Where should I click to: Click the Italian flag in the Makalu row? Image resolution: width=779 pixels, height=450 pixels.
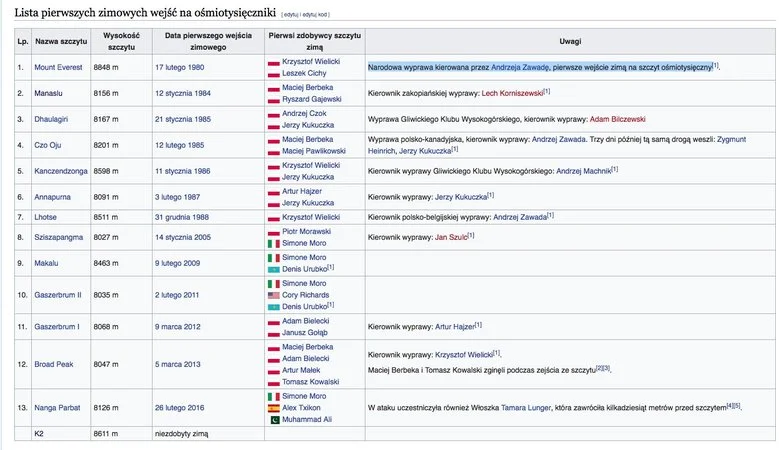click(x=274, y=258)
